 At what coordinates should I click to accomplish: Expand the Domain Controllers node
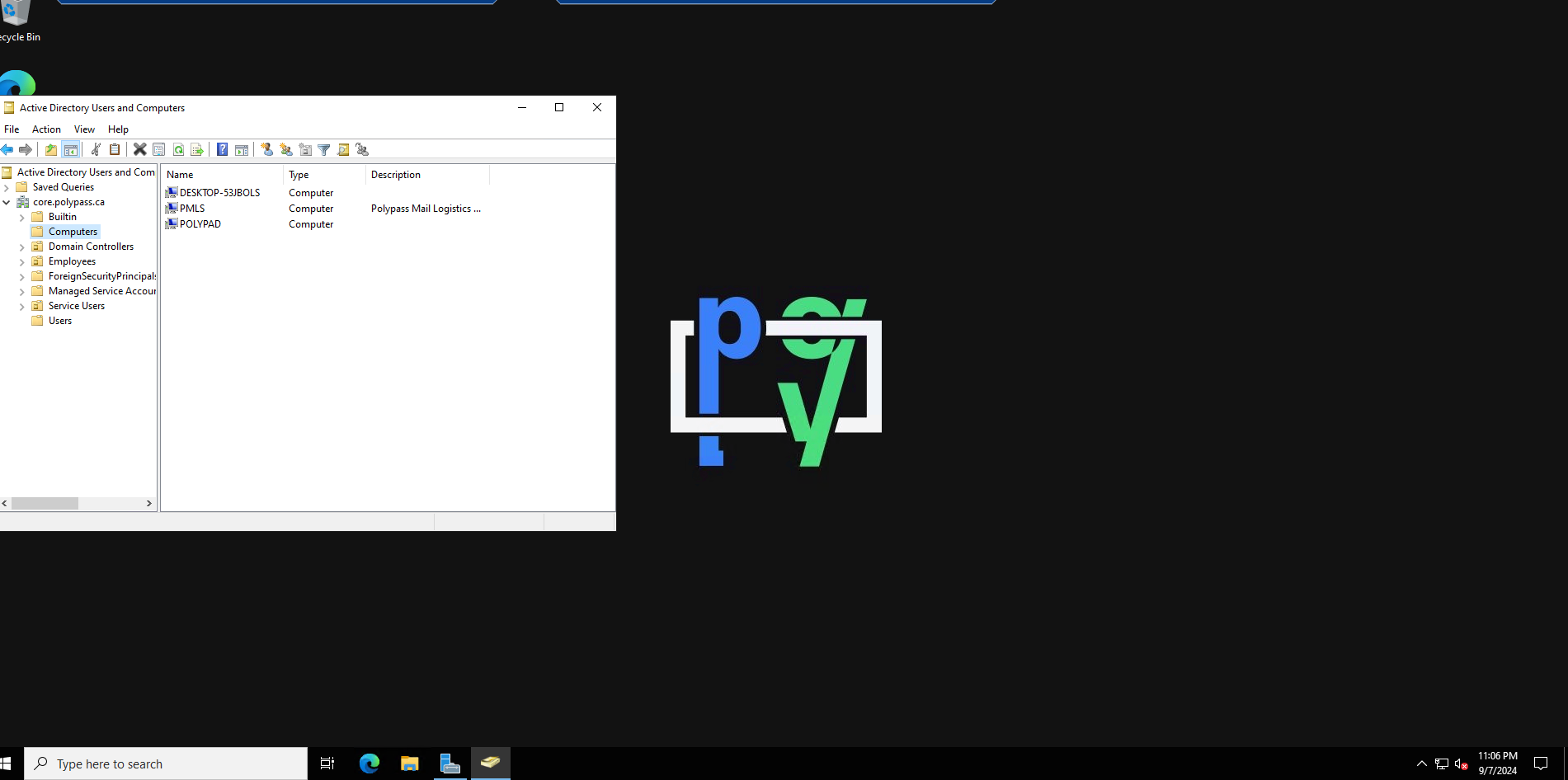tap(22, 247)
